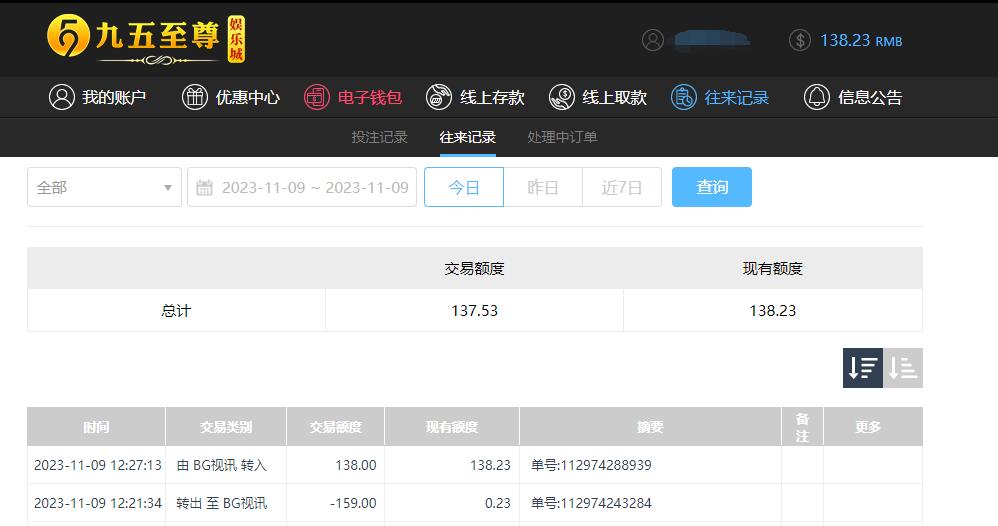
Task: Switch to 投注记录 tab
Action: point(379,137)
